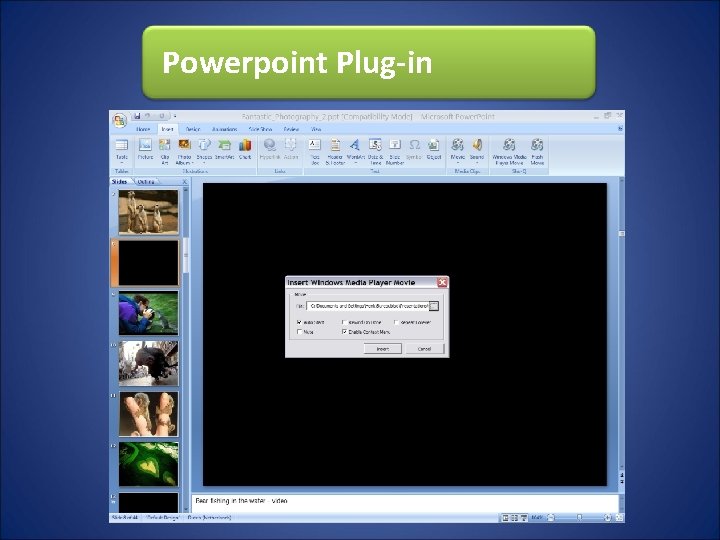Image resolution: width=720 pixels, height=540 pixels.
Task: Insert a SmartArt graphic
Action: 224,149
